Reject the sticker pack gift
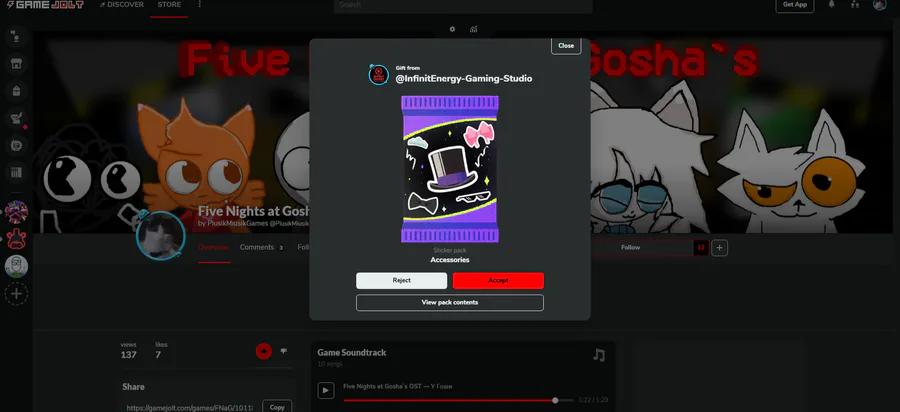Viewport: 900px width, 412px height. point(401,281)
